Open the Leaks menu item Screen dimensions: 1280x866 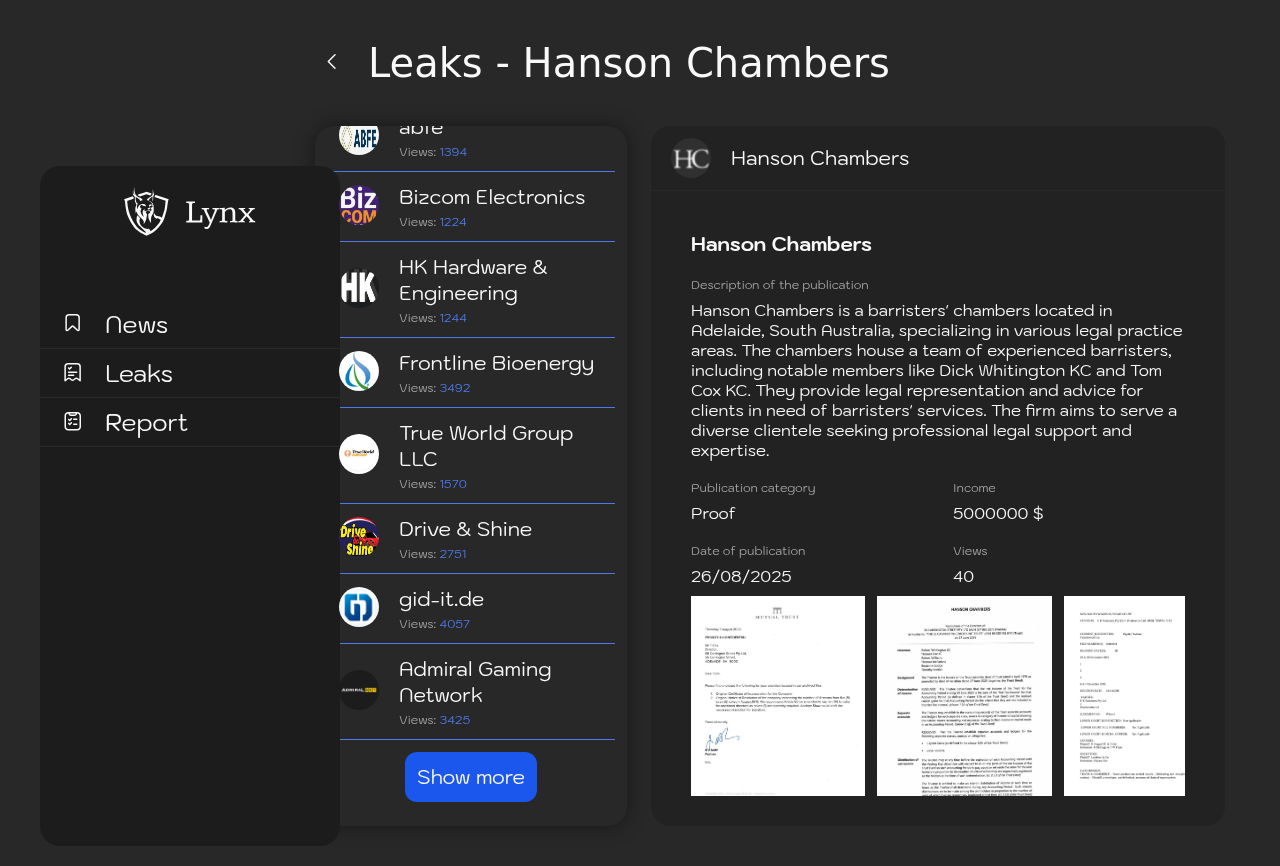(190, 373)
